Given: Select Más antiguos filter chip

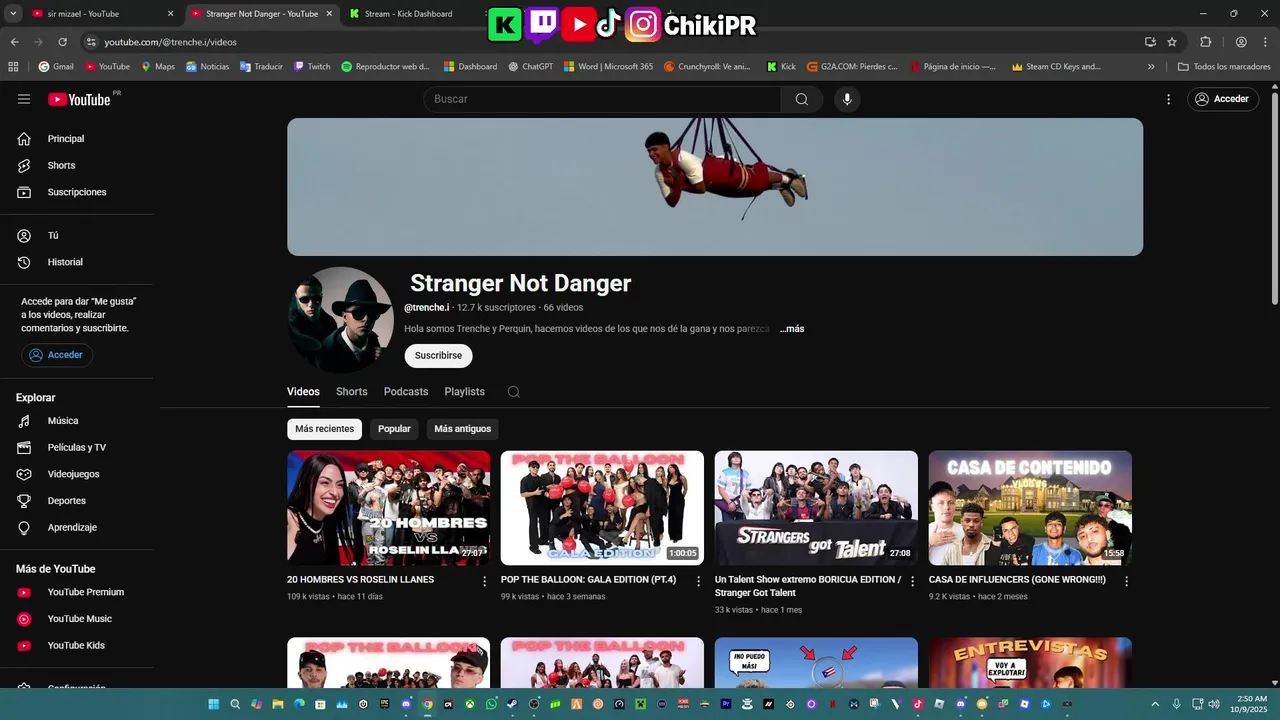Looking at the screenshot, I should 462,429.
